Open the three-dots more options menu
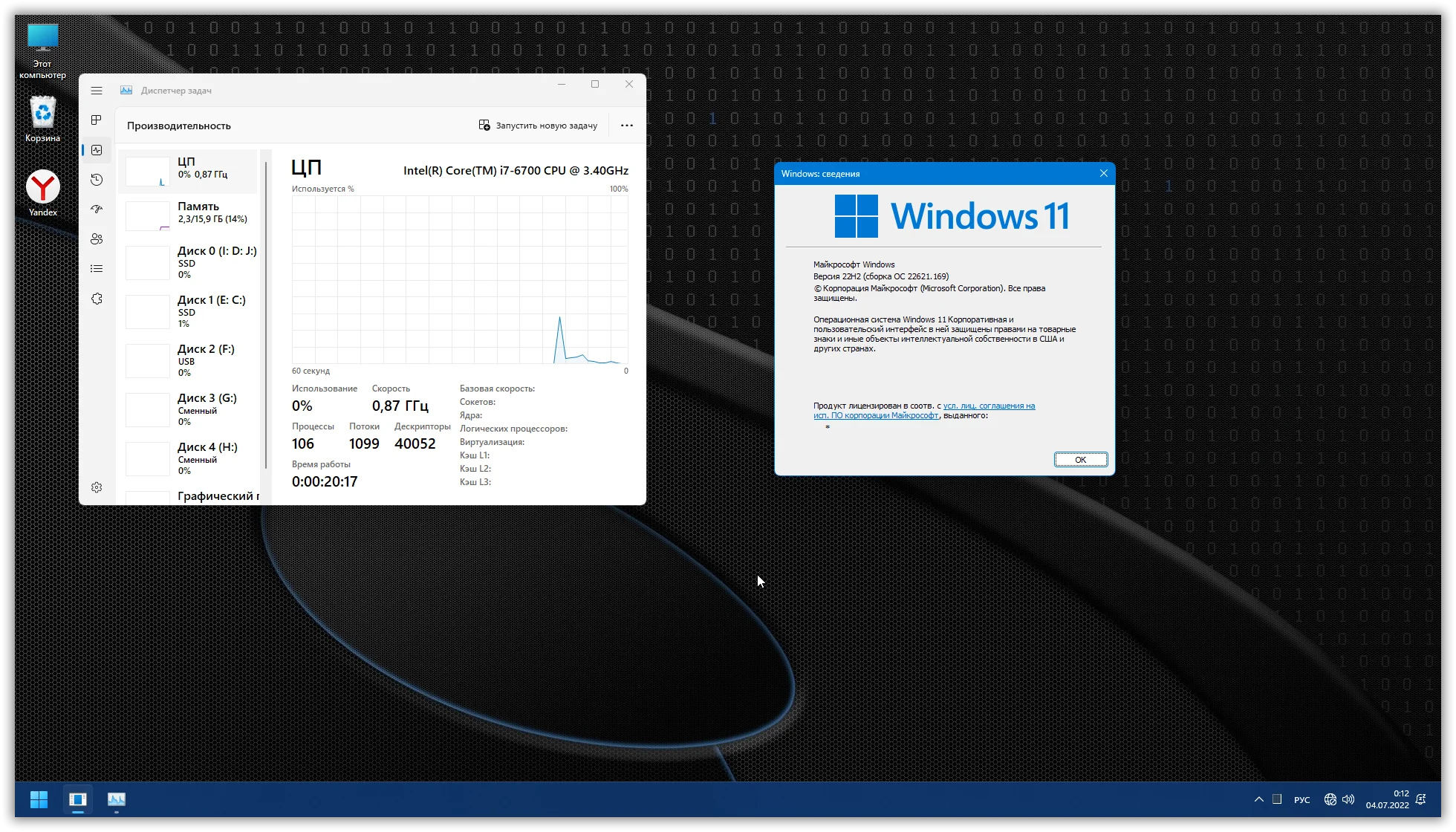This screenshot has height=832, width=1456. pos(626,126)
